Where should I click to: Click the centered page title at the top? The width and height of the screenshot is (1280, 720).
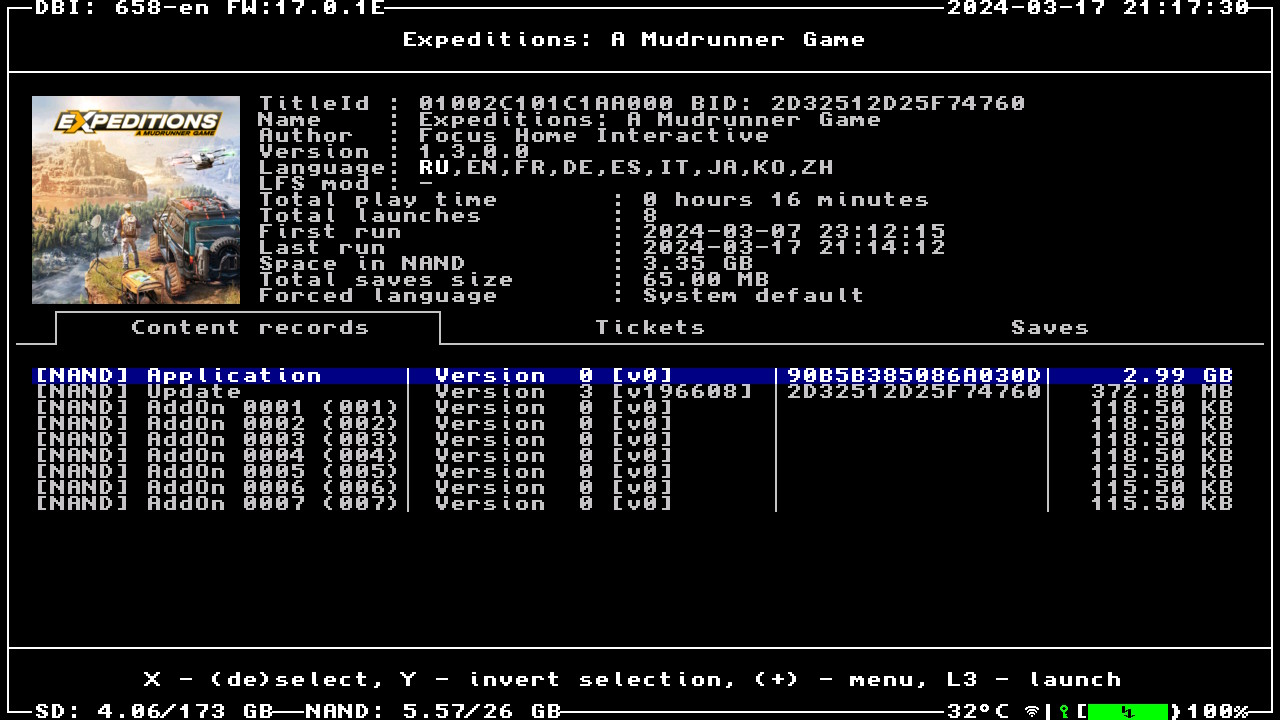click(634, 40)
